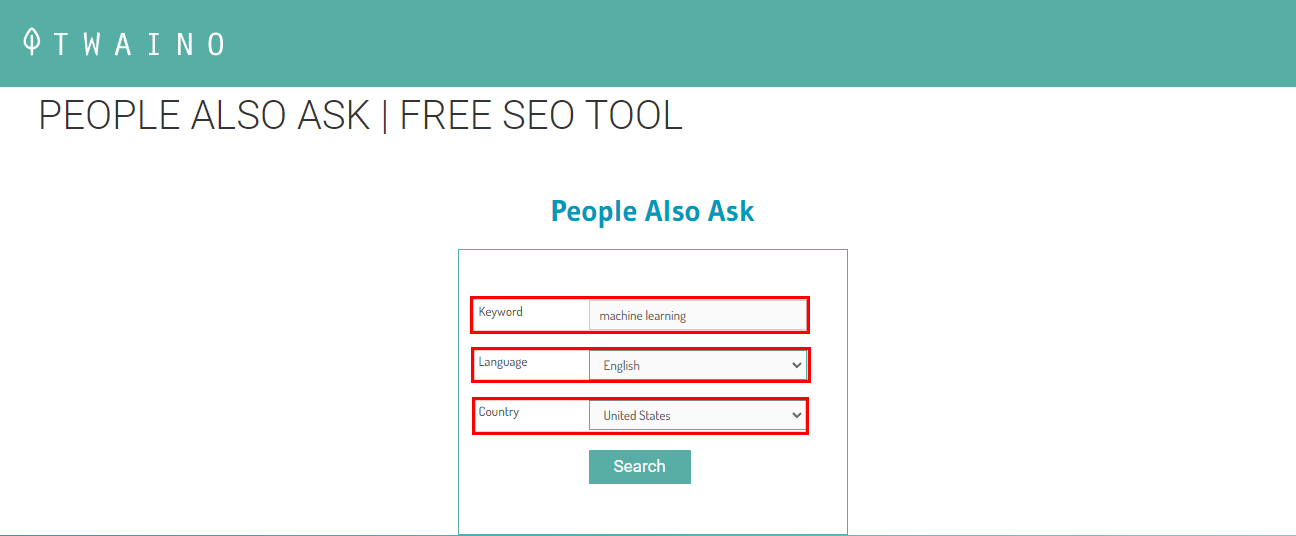Click the 'machine learning' text in Keyword field

pyautogui.click(x=642, y=316)
